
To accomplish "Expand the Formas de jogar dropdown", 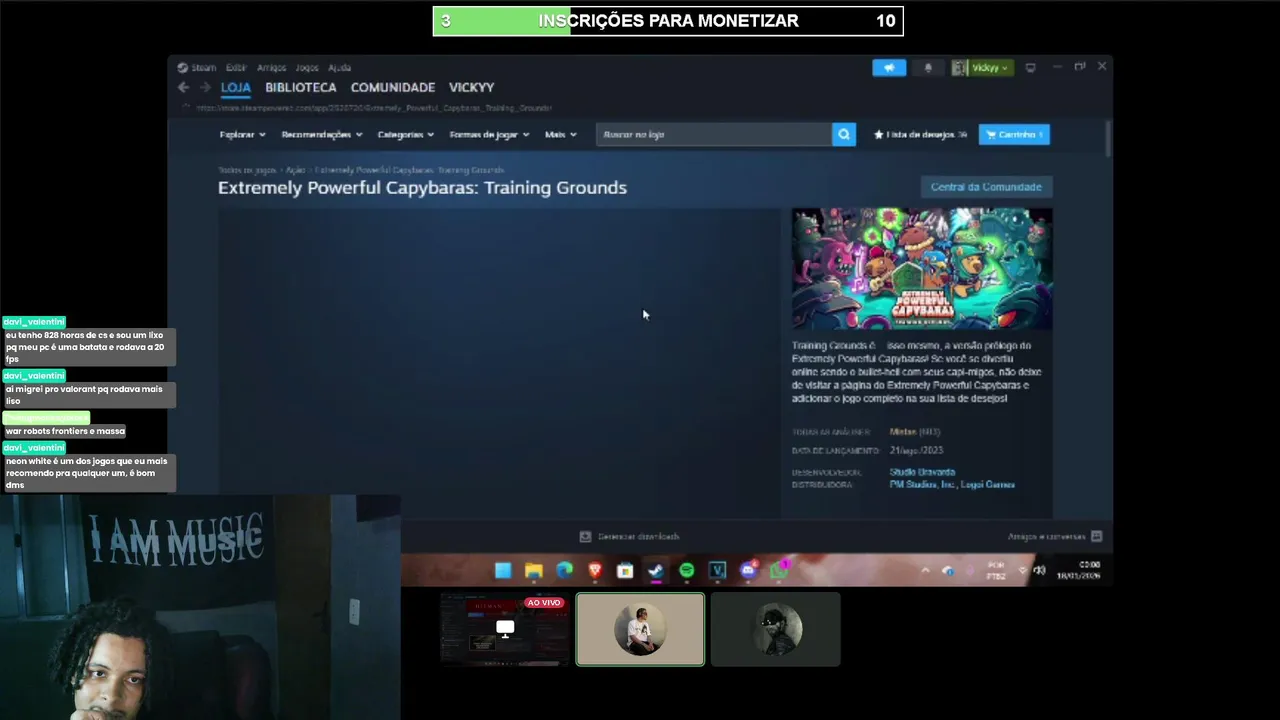I will [489, 134].
